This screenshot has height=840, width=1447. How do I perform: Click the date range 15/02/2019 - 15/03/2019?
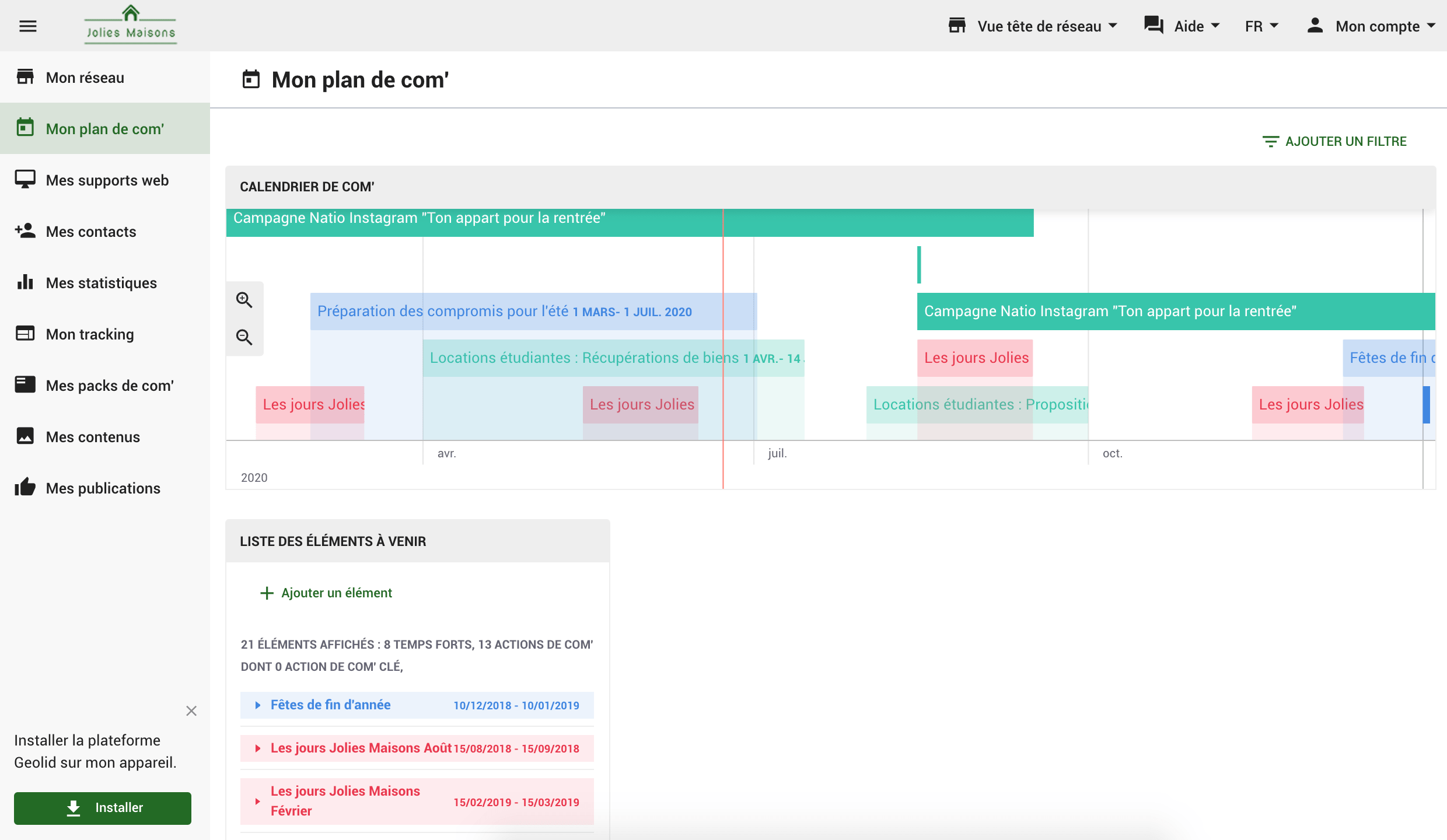coord(516,802)
